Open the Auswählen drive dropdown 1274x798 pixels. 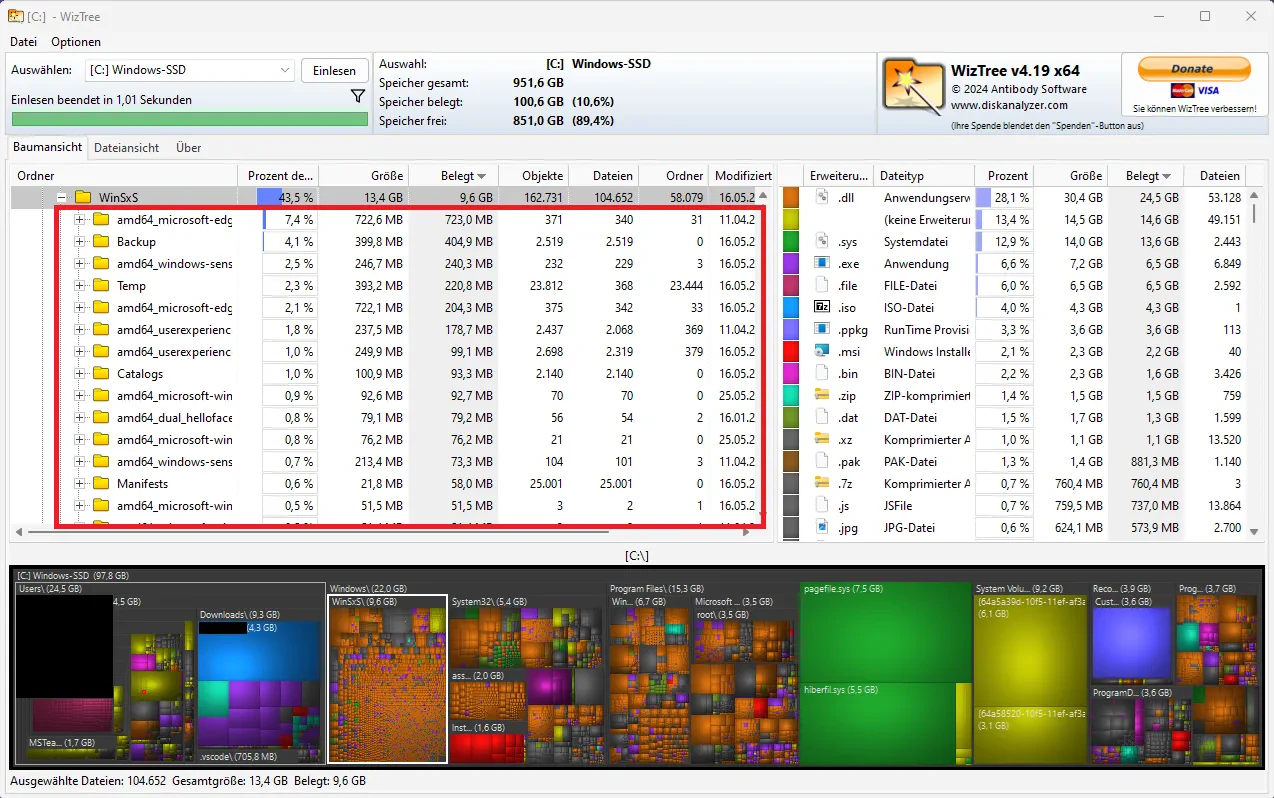pyautogui.click(x=189, y=70)
